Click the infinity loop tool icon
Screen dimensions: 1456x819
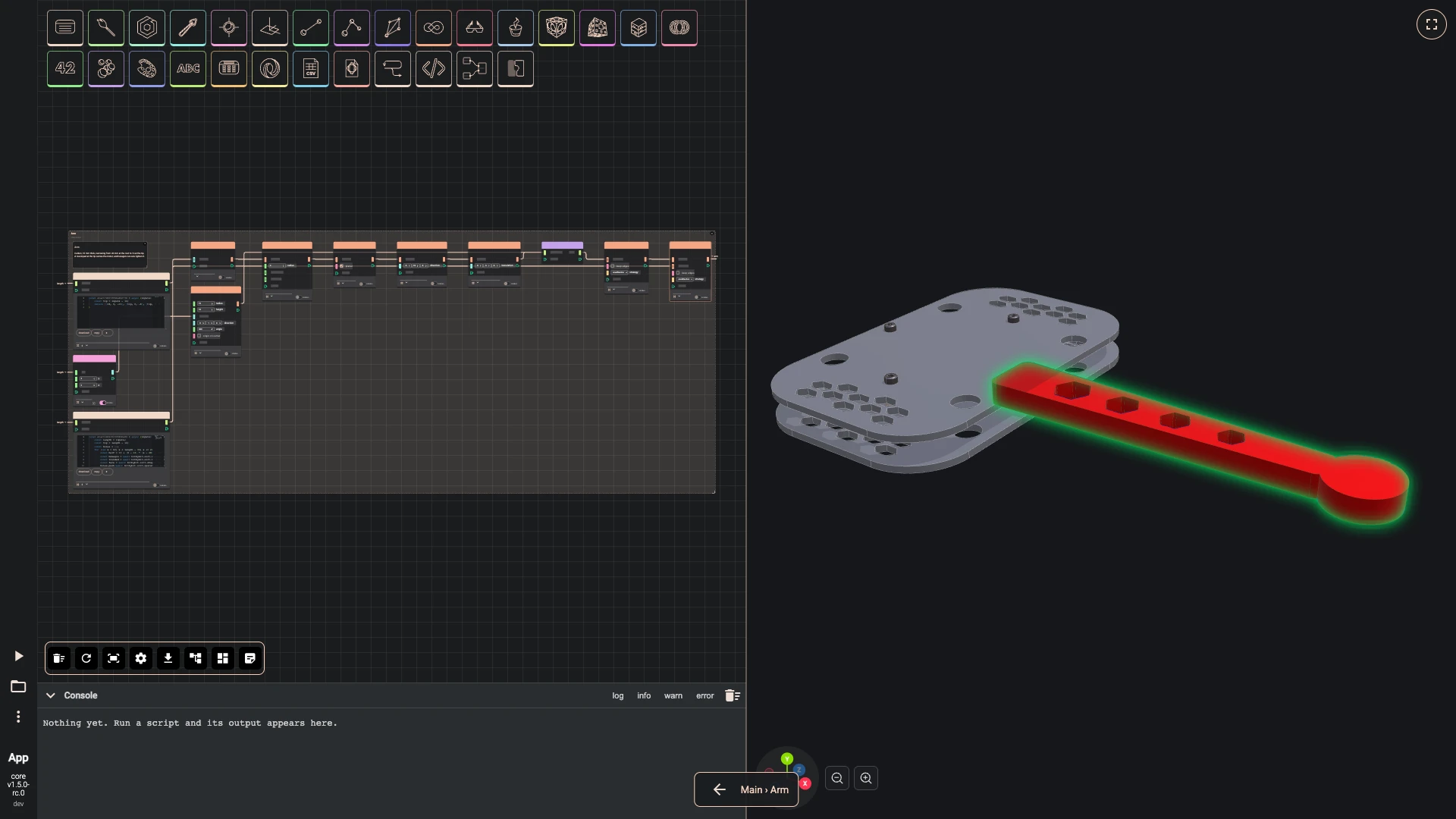[434, 28]
